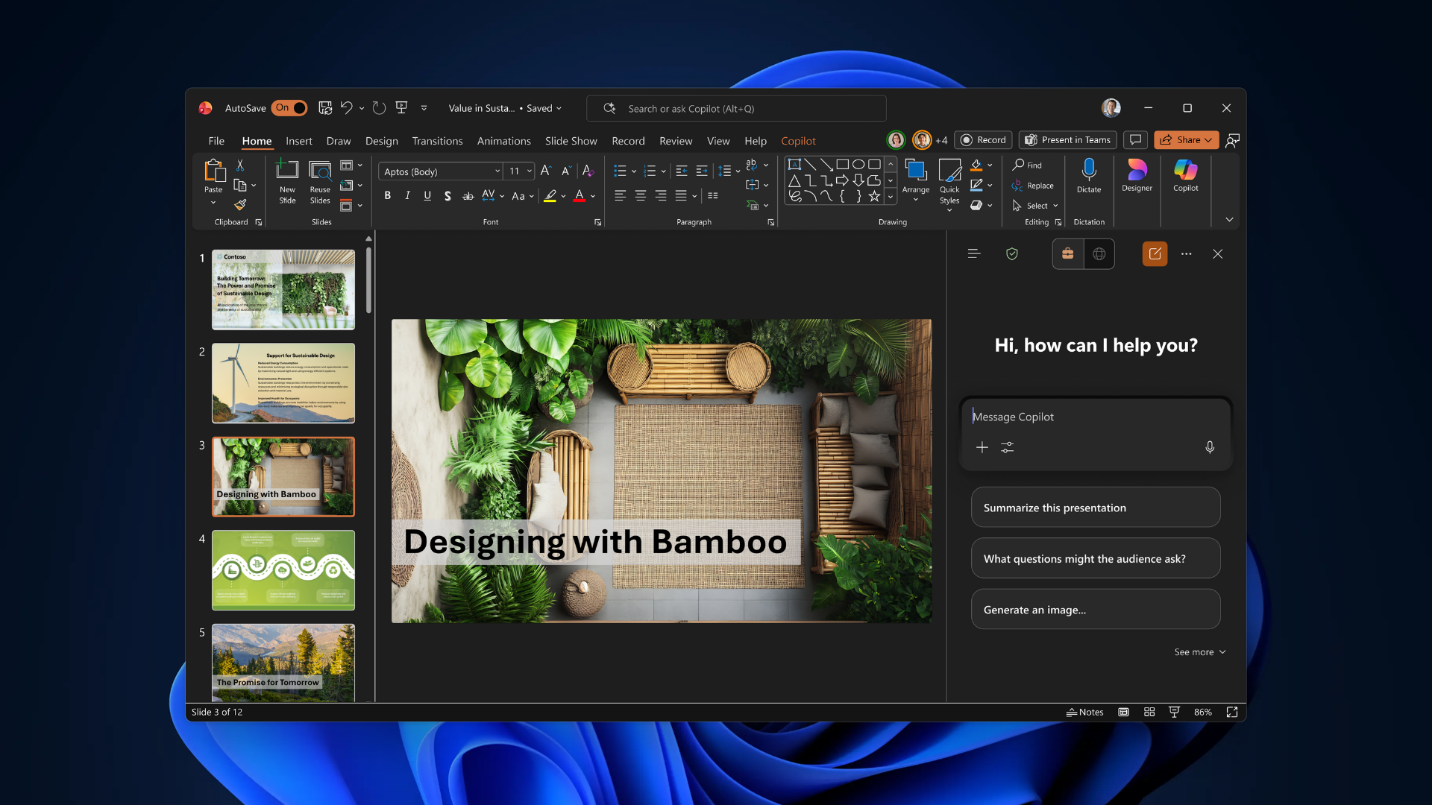Start Dictate microphone
The width and height of the screenshot is (1432, 805).
pos(1089,176)
